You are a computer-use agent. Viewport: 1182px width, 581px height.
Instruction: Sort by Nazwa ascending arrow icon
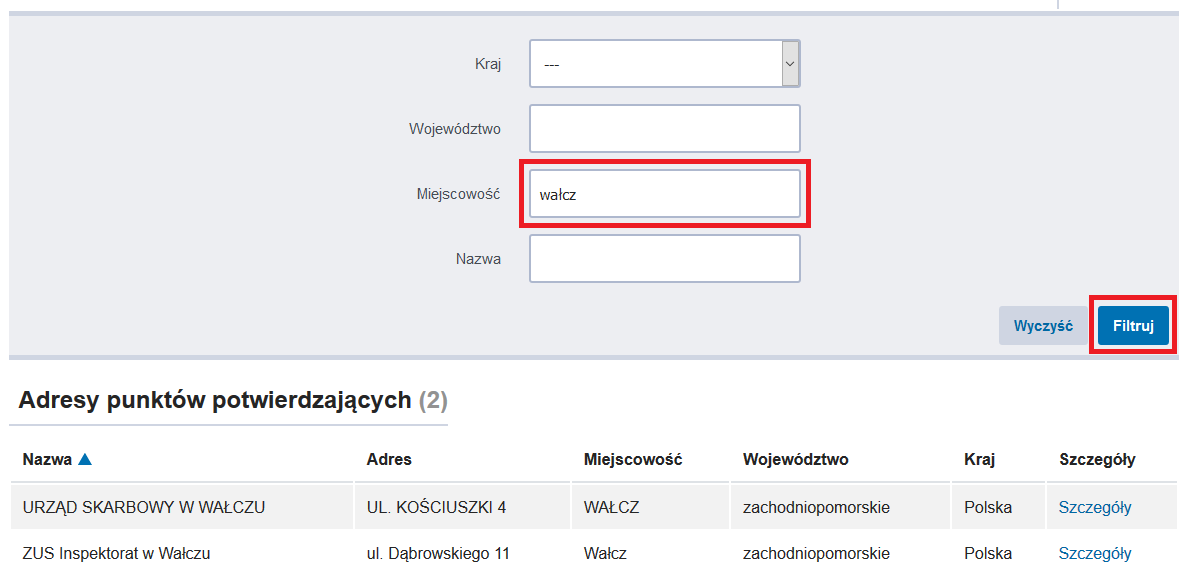tap(84, 459)
